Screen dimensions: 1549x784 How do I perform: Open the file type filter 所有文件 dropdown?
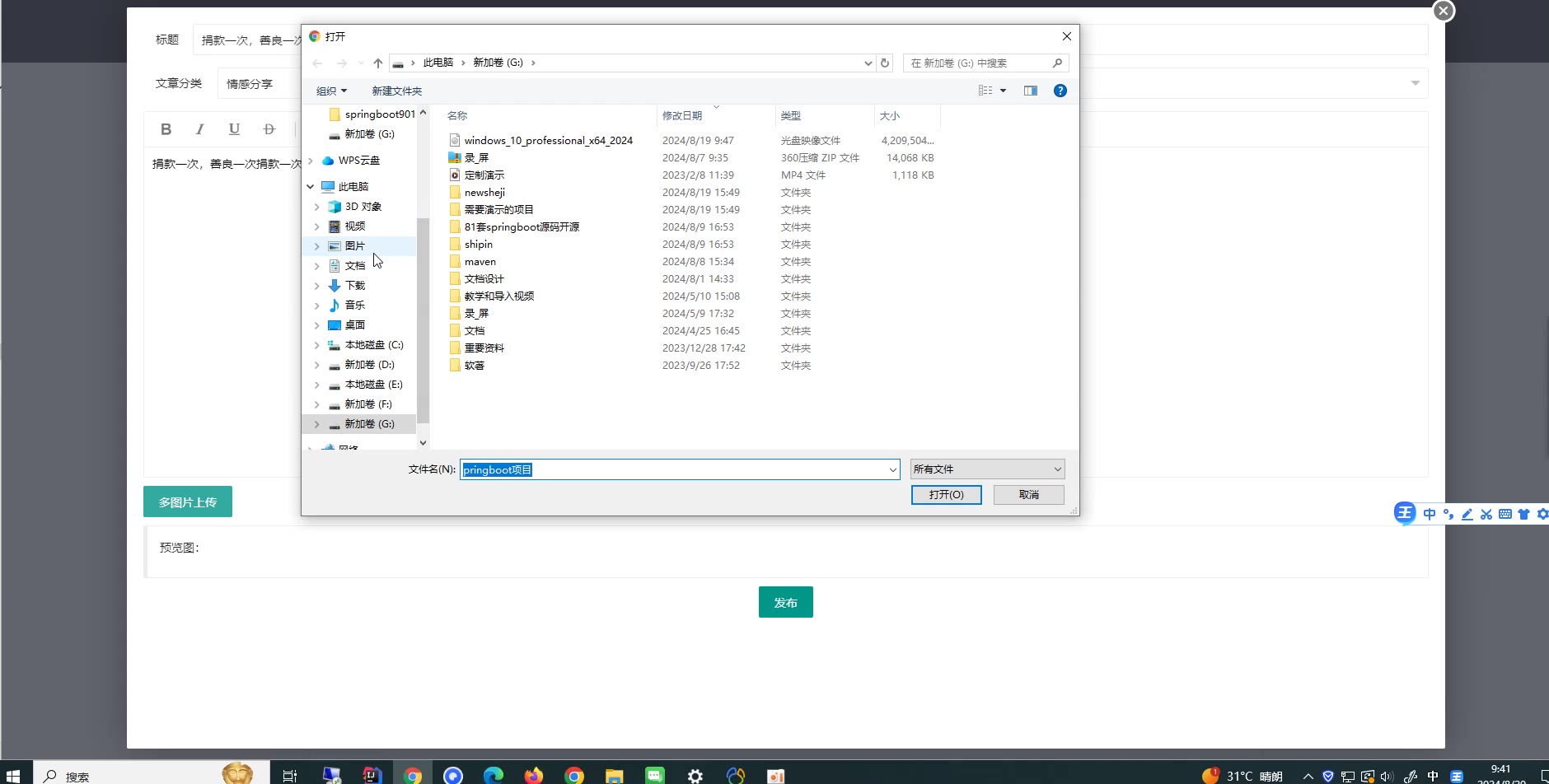(987, 469)
